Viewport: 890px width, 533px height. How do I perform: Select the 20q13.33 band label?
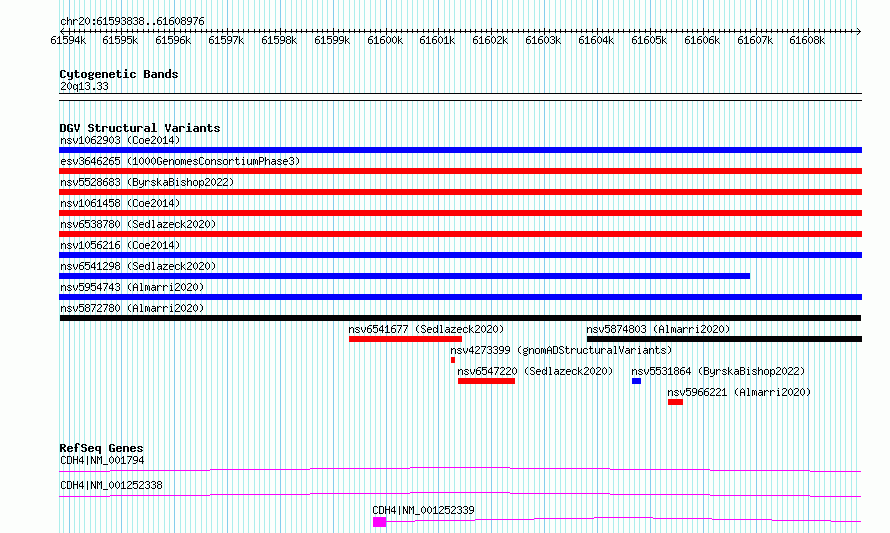coord(84,86)
